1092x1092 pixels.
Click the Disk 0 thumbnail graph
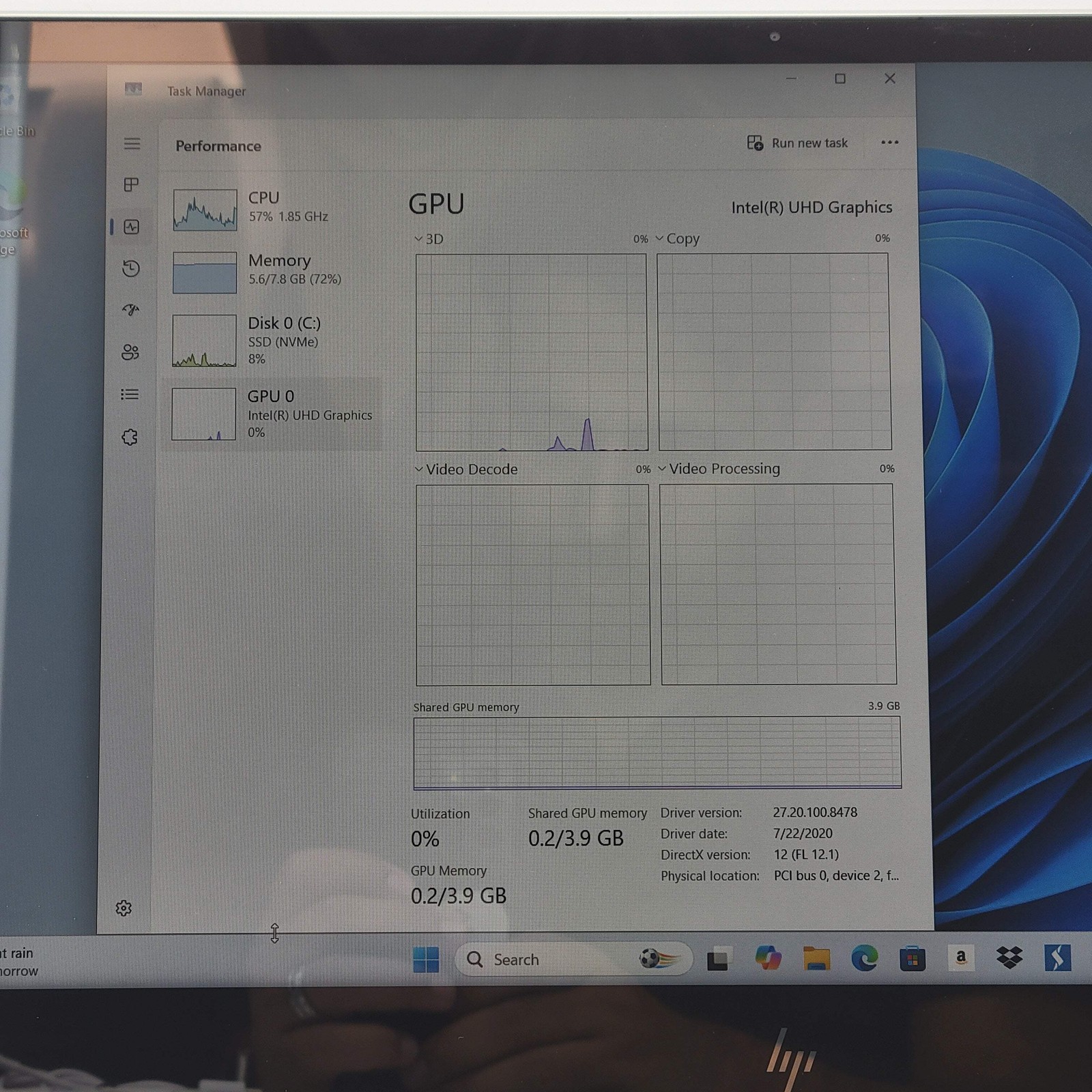204,341
